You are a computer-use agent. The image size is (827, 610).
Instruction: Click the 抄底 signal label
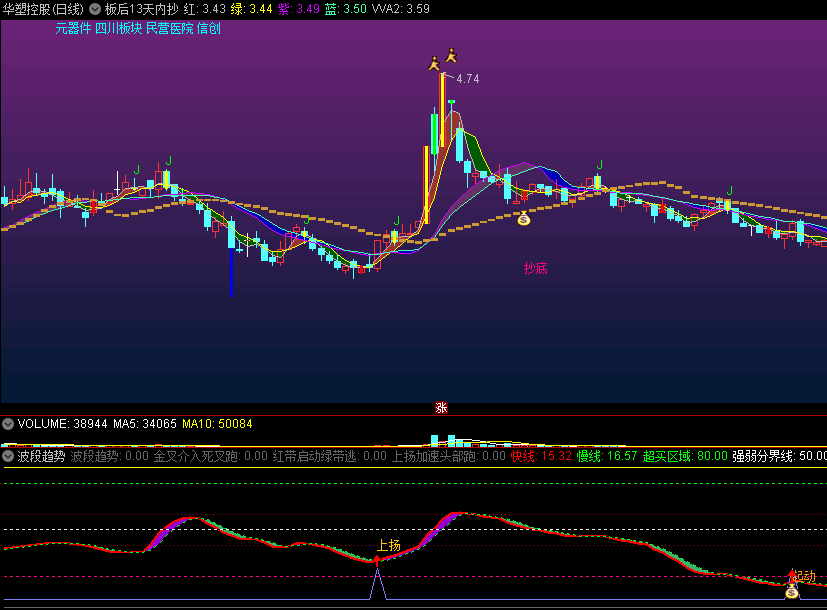[535, 268]
